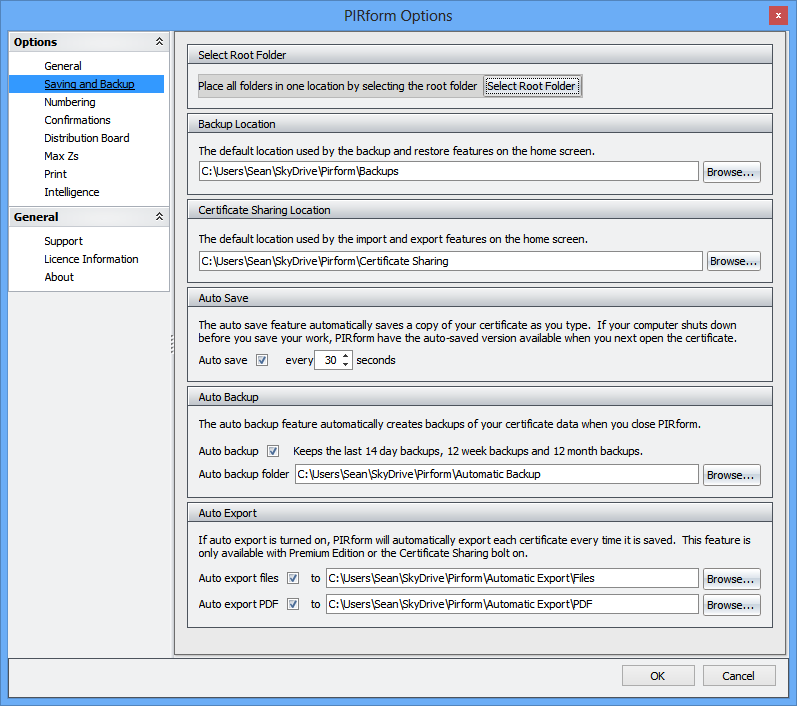Increase auto save seconds with up arrow
This screenshot has width=797, height=706.
[346, 355]
